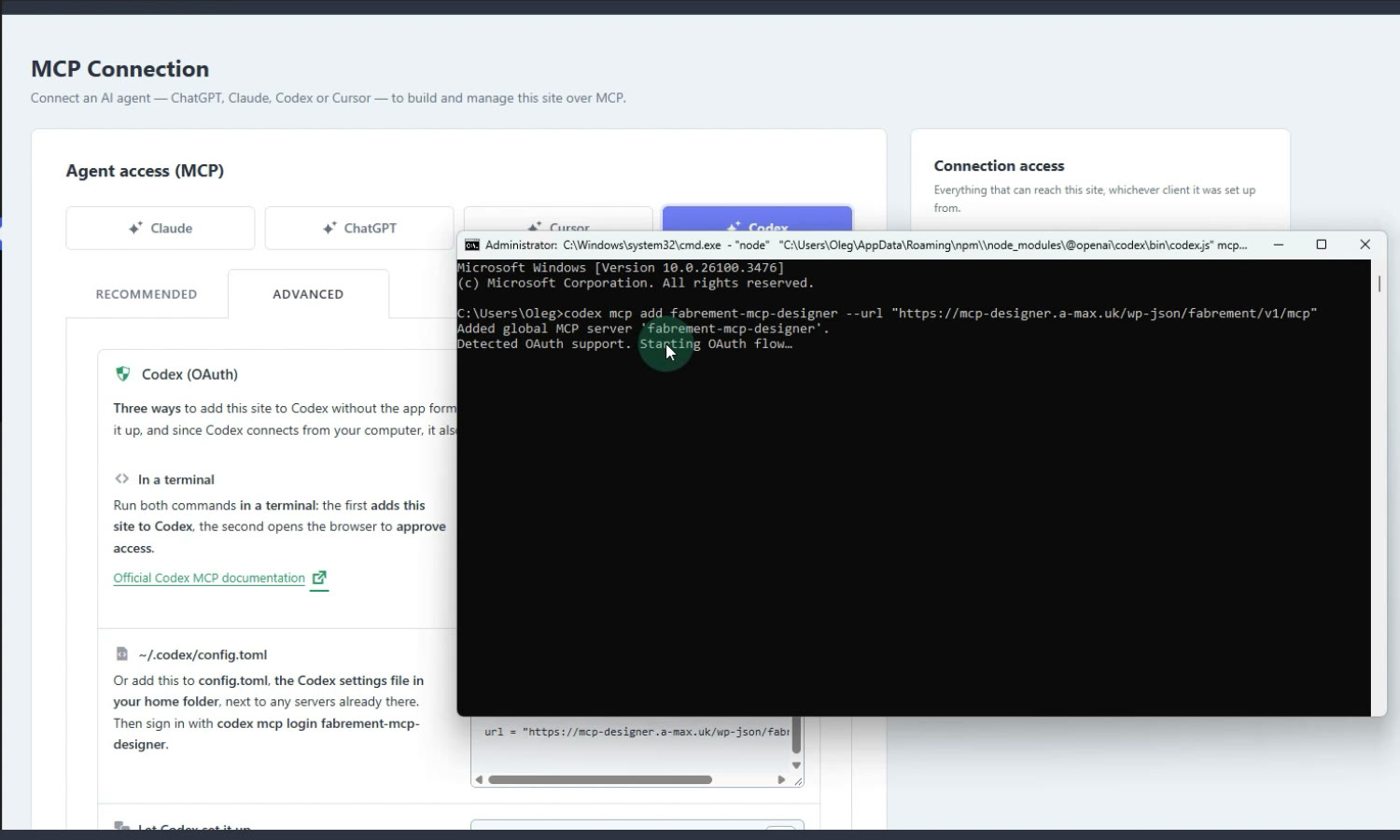The width and height of the screenshot is (1400, 840).
Task: Click cmd icon in terminal title bar
Action: pyautogui.click(x=472, y=245)
